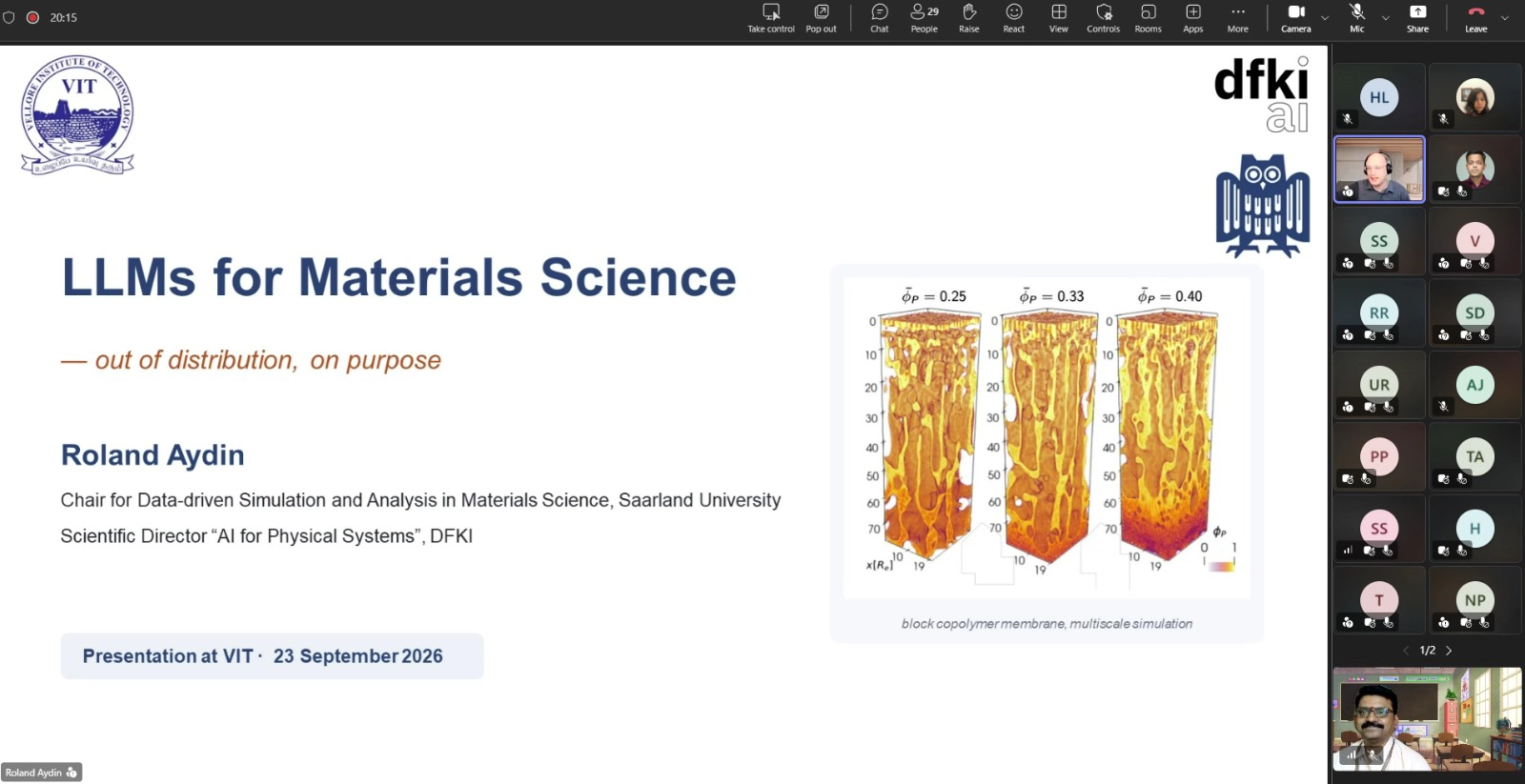Open the React emoji menu
Viewport: 1525px width, 784px height.
(x=1014, y=18)
